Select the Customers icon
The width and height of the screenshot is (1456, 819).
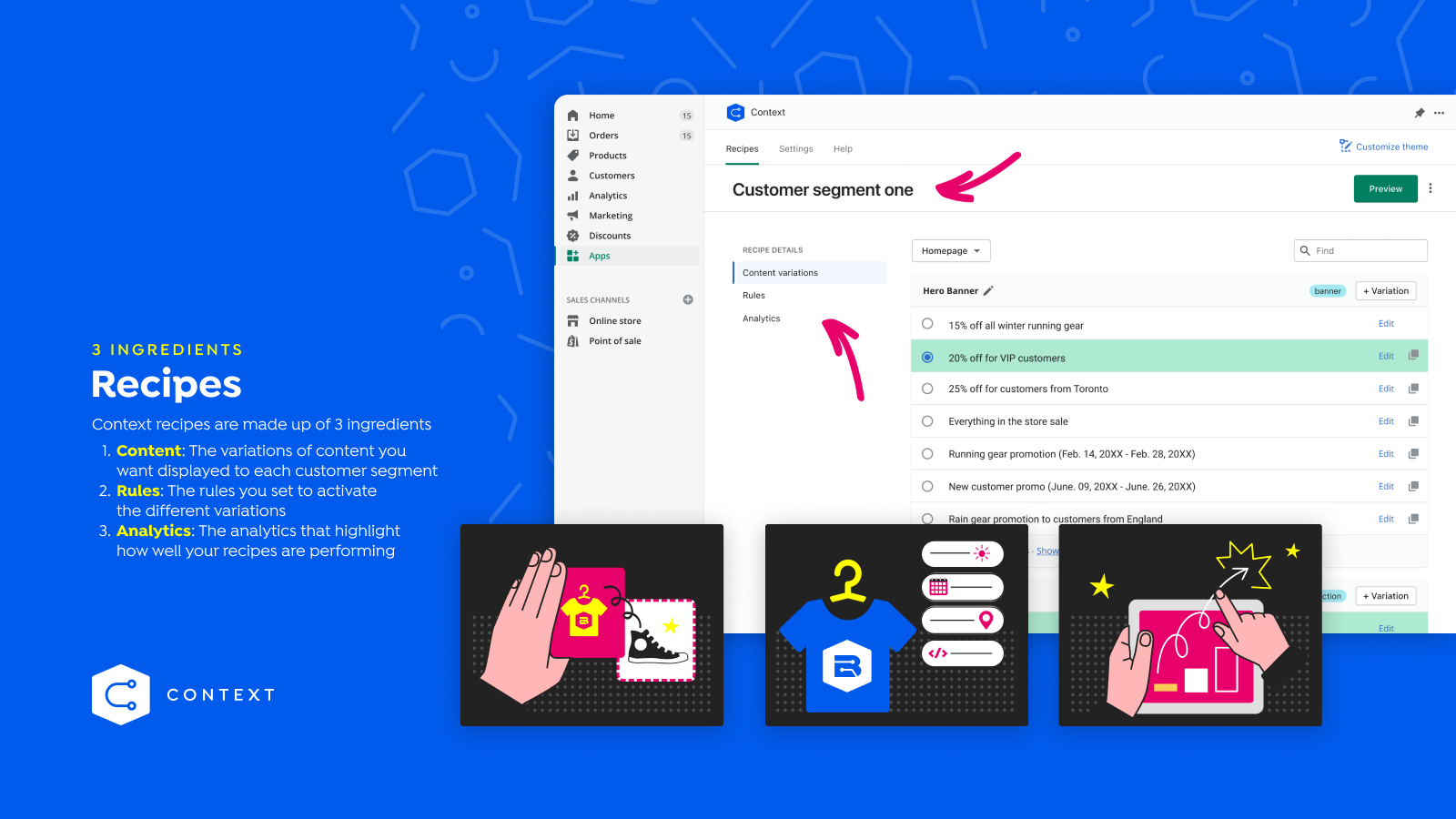[572, 175]
